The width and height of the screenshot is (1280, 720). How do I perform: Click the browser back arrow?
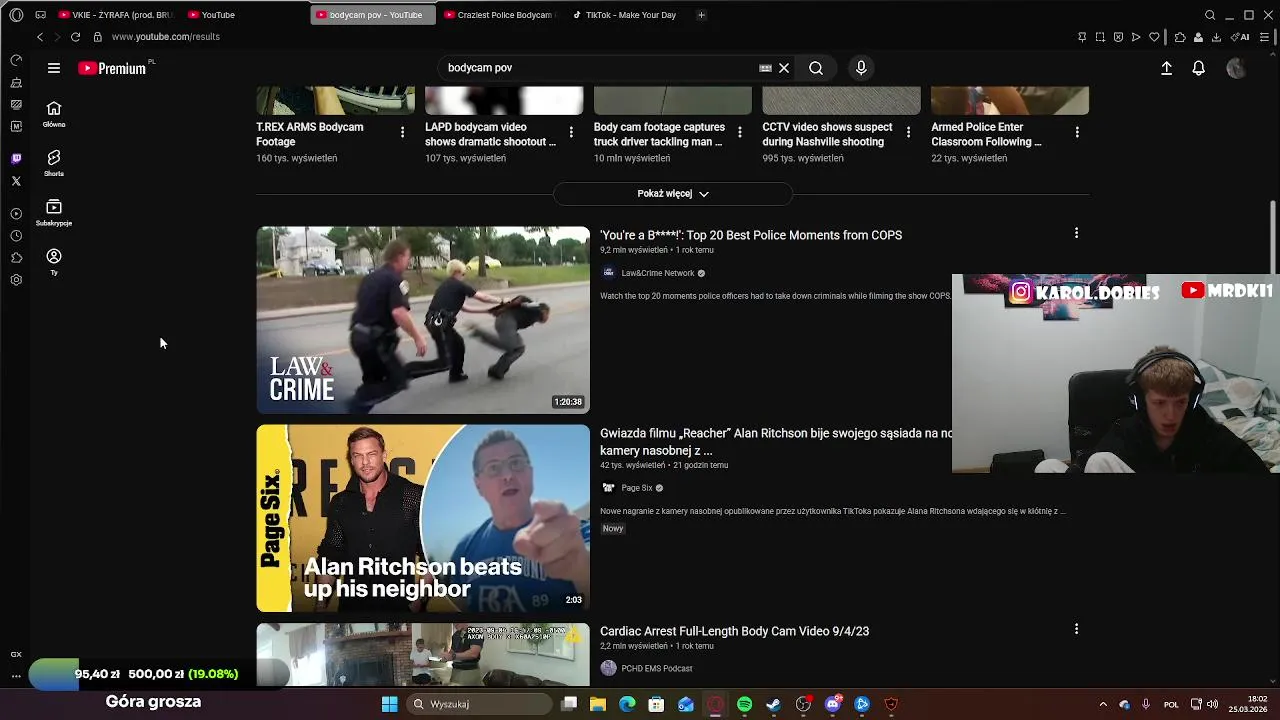point(40,37)
